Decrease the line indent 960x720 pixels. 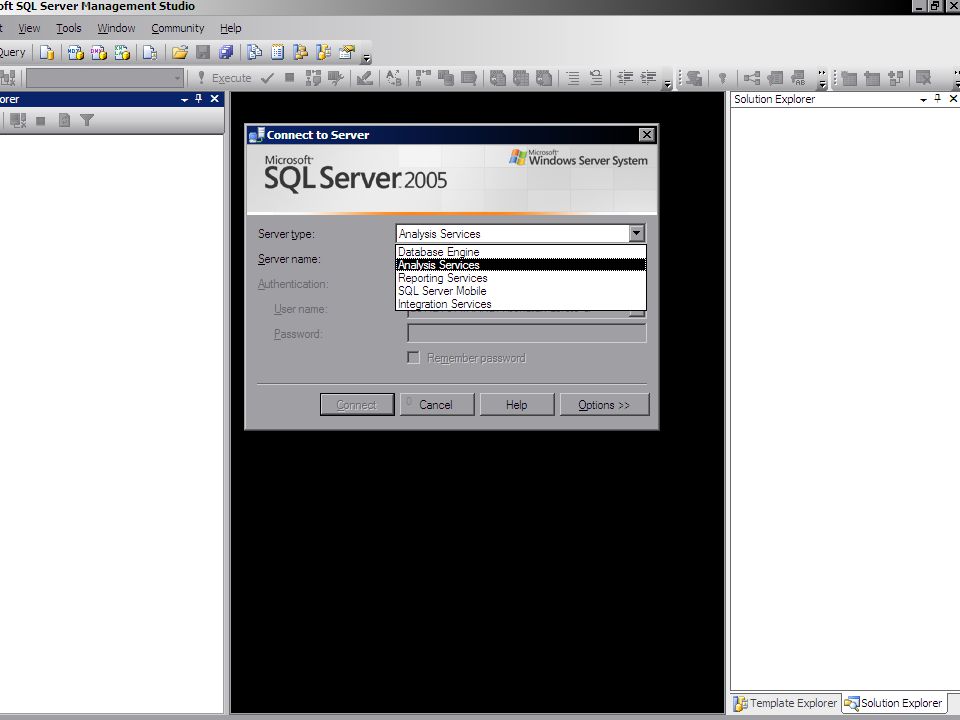pyautogui.click(x=625, y=78)
